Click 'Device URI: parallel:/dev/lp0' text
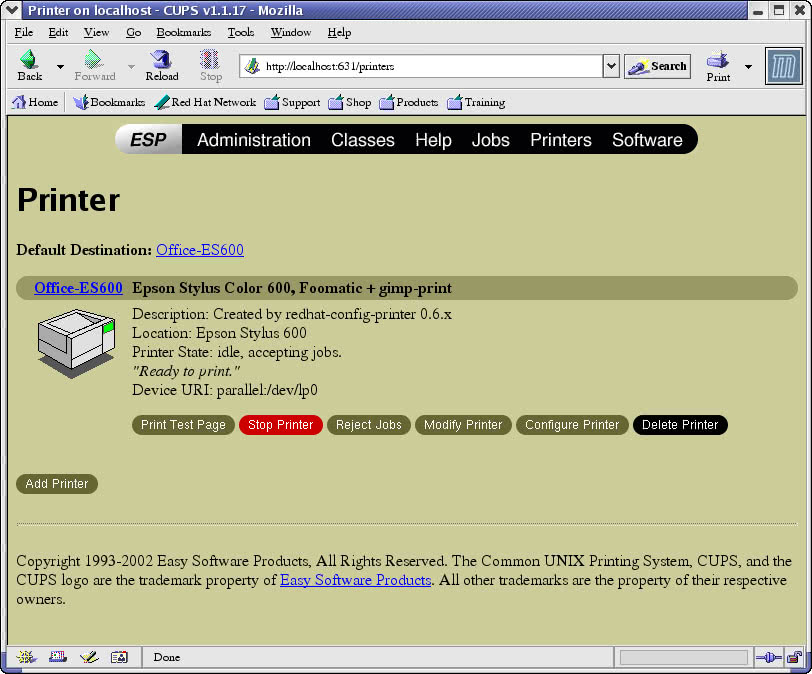Image resolution: width=812 pixels, height=674 pixels. click(225, 390)
